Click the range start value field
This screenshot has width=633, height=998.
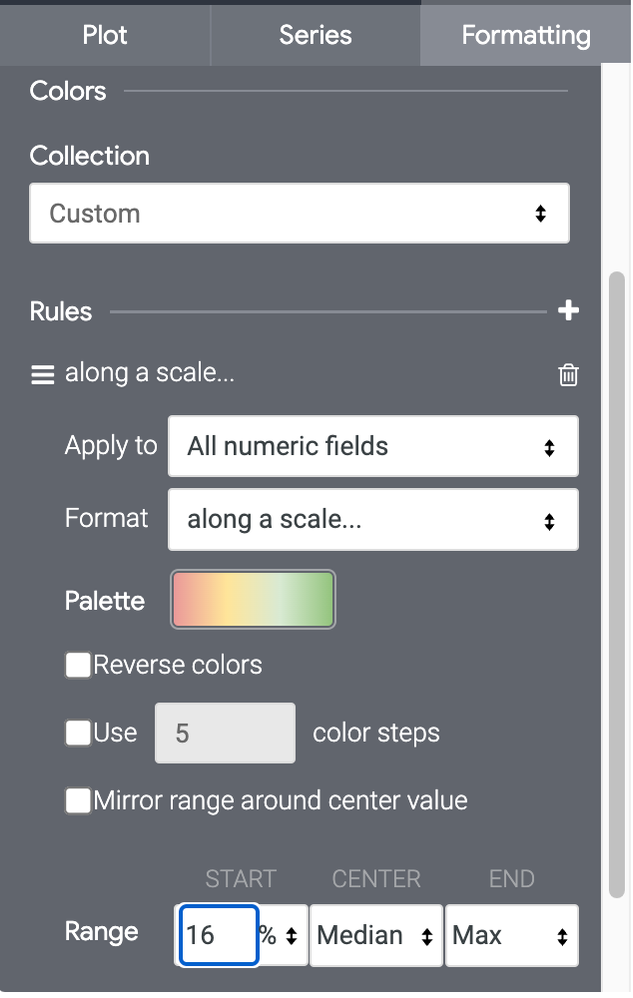(218, 936)
